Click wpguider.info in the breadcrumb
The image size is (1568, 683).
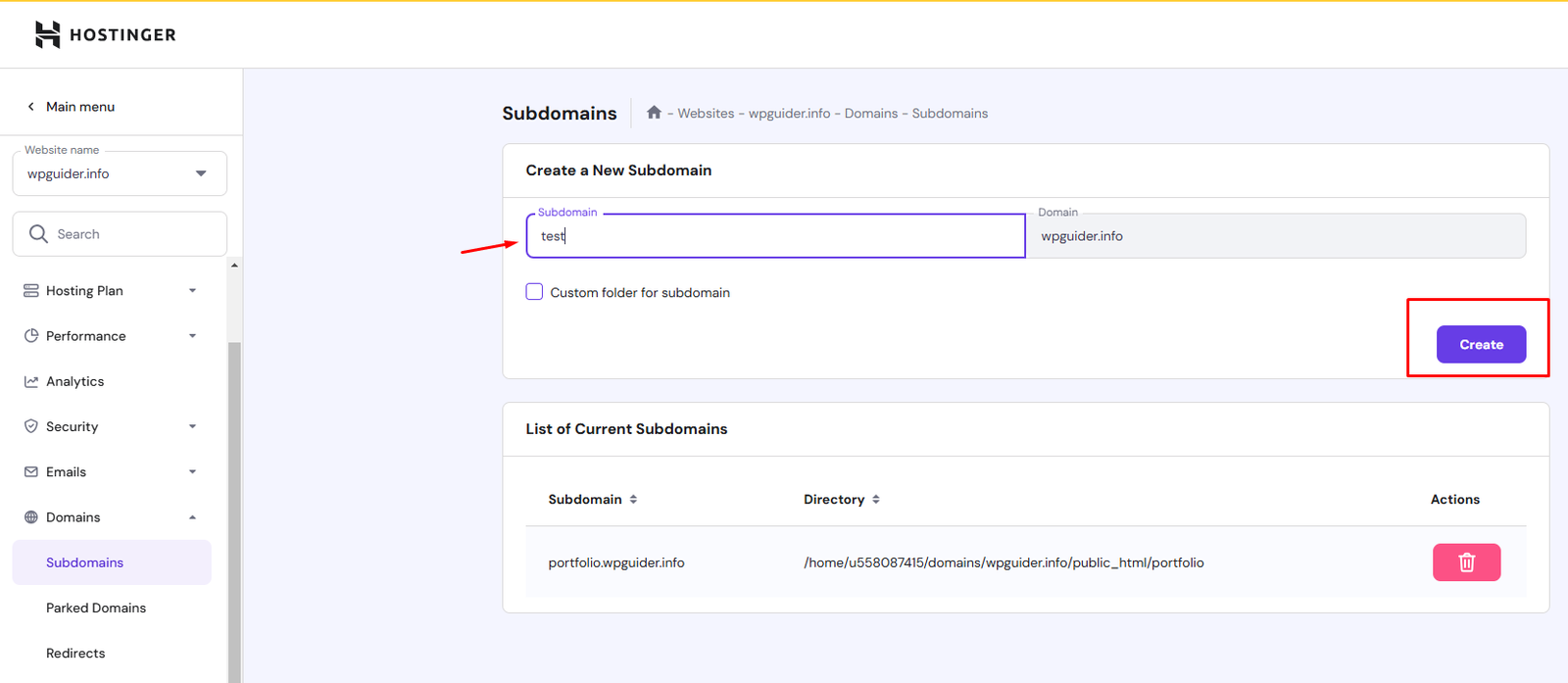789,114
